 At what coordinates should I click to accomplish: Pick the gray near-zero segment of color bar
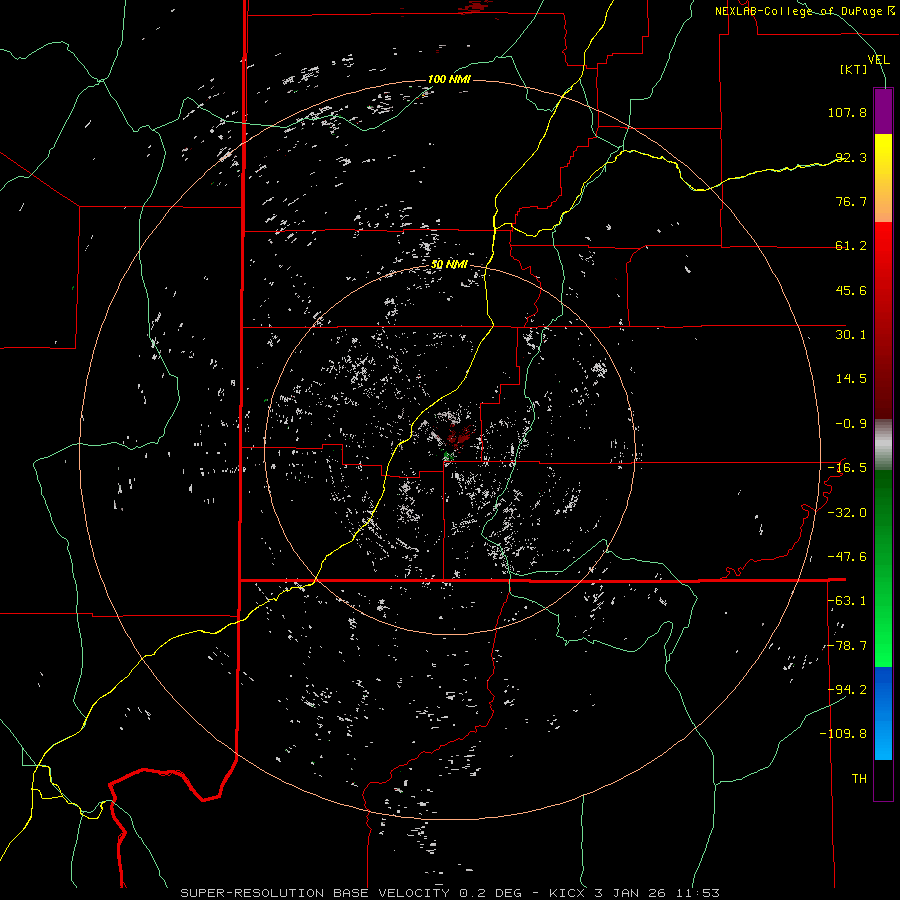tap(883, 445)
